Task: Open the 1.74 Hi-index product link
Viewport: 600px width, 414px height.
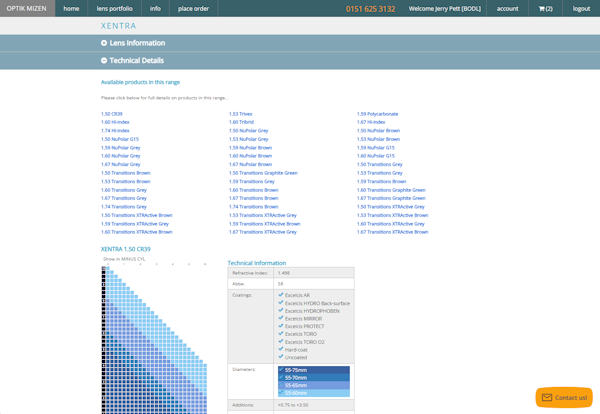Action: tap(115, 130)
